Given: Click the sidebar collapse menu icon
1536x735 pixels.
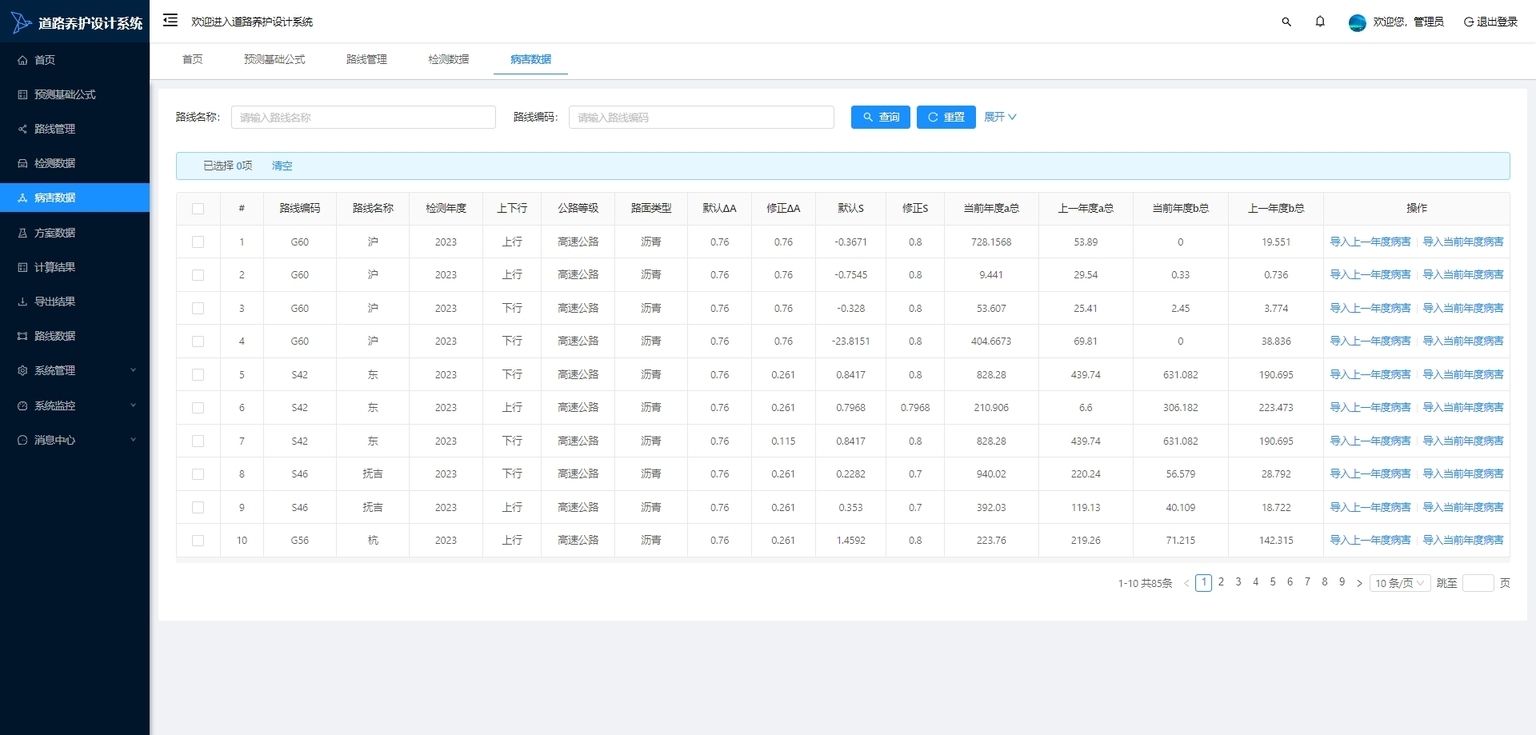Looking at the screenshot, I should (170, 20).
